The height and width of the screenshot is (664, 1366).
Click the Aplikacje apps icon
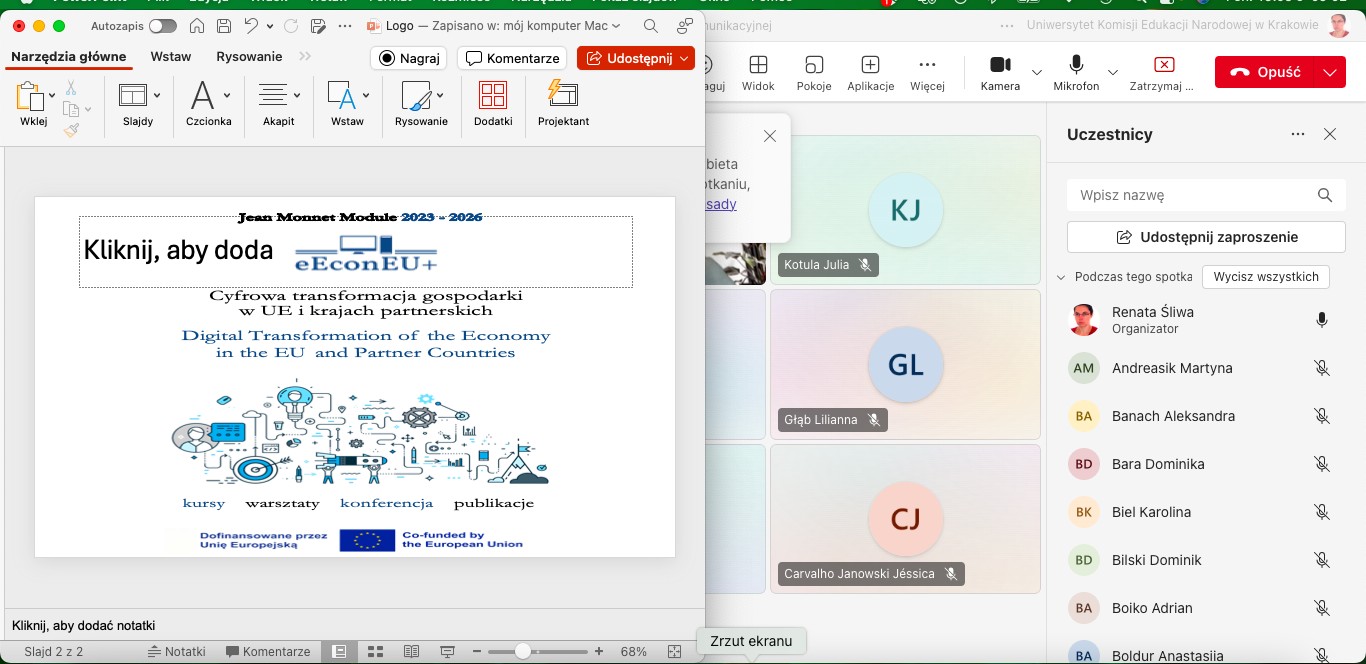tap(870, 65)
